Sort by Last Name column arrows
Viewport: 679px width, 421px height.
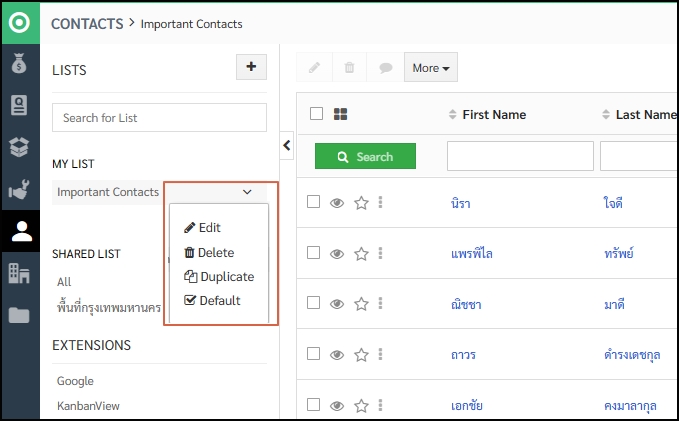[x=606, y=114]
